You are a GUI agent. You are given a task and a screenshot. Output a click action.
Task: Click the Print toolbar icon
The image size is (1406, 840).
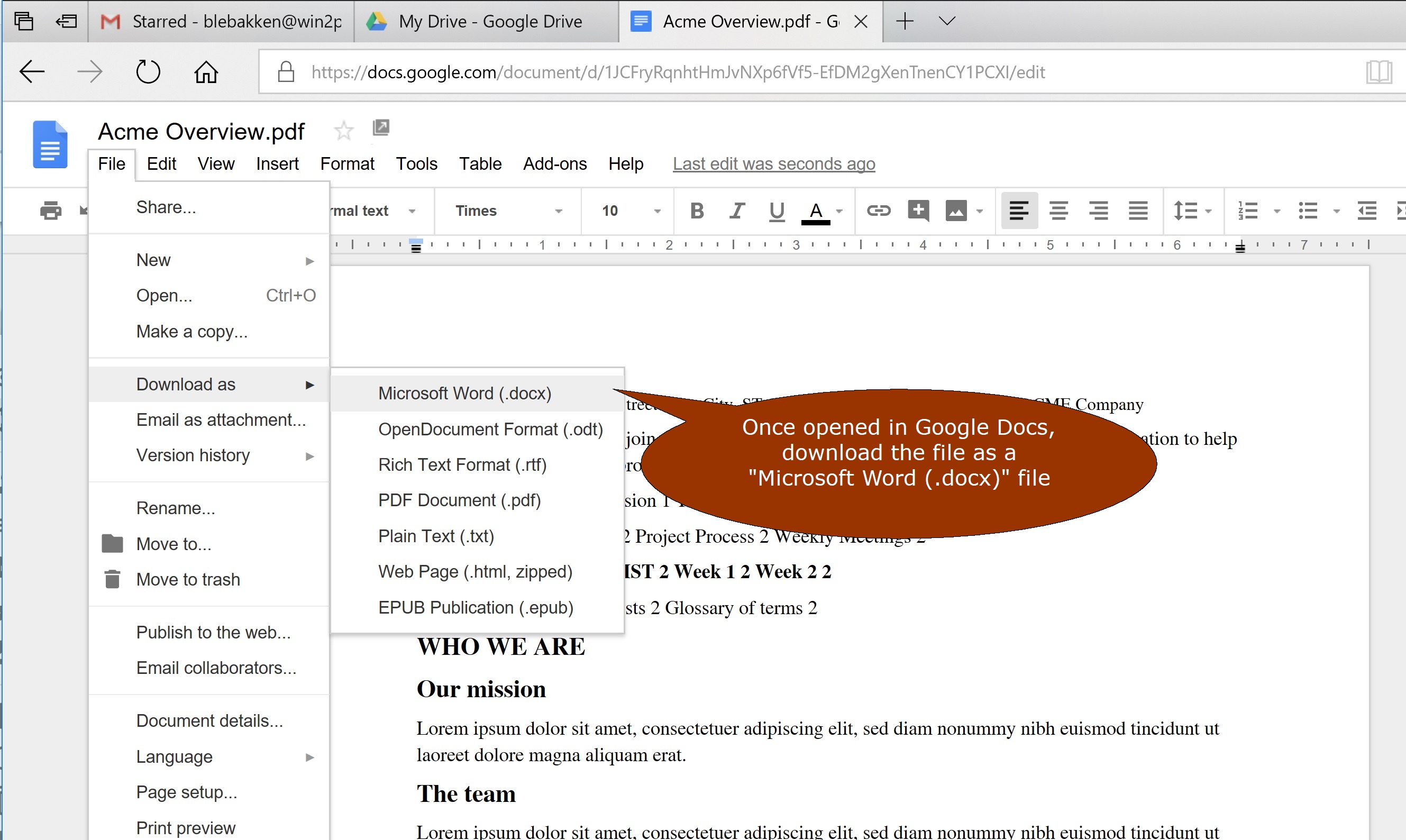50,211
